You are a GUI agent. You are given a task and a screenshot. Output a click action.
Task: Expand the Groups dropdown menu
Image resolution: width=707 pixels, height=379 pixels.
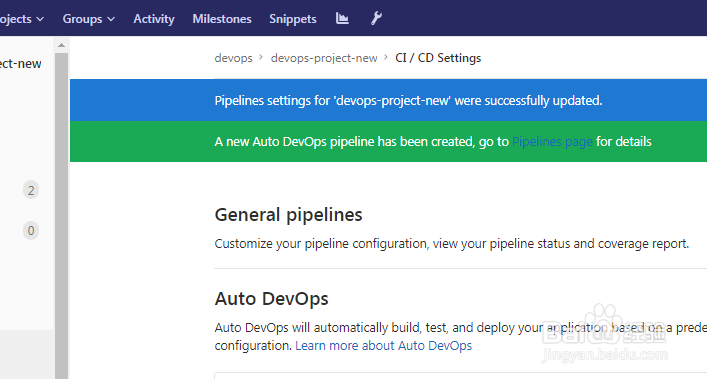pos(89,19)
